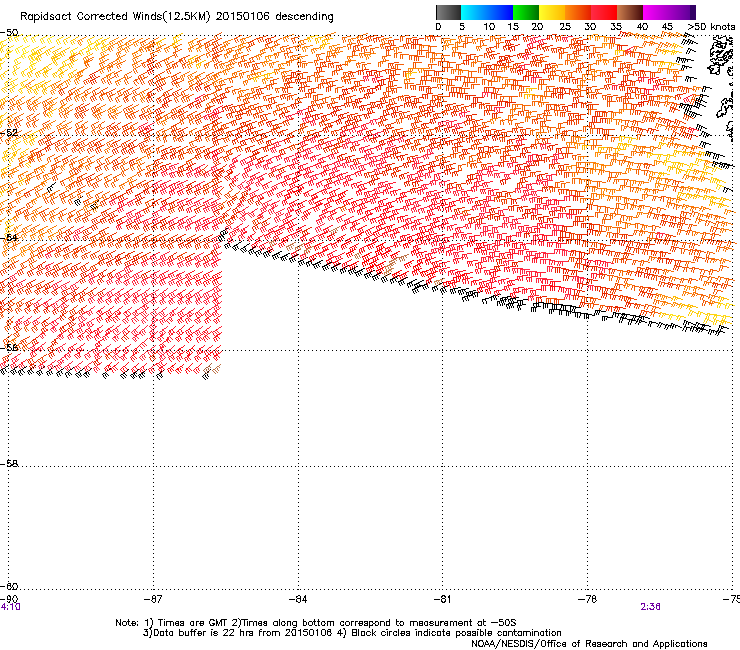Viewport: 740px width, 650px height.
Task: Click the '20150106 descending' date text in title
Action: click(x=275, y=17)
